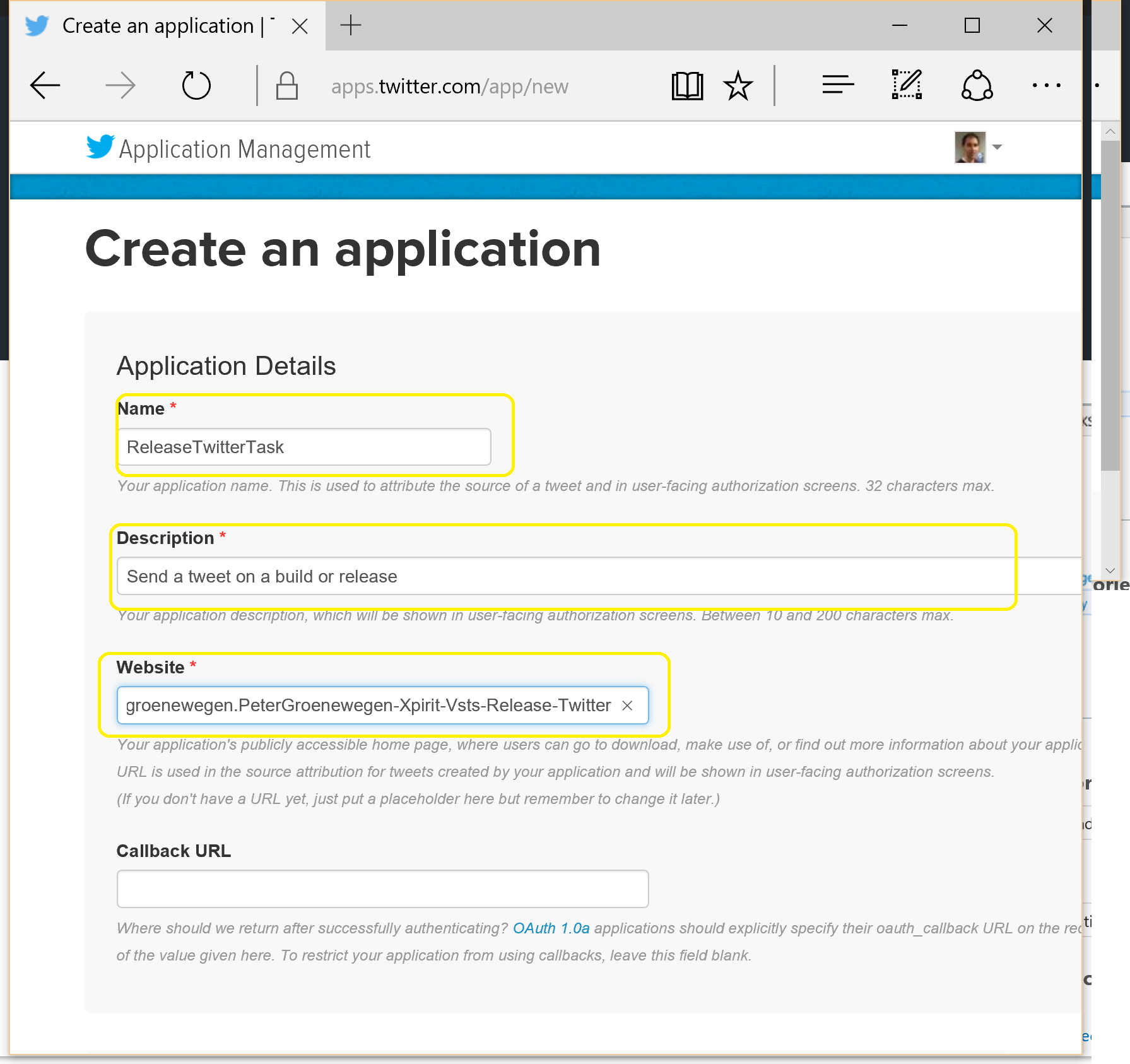Image resolution: width=1130 pixels, height=1064 pixels.
Task: Click scrollbar down arrow
Action: tap(1110, 570)
